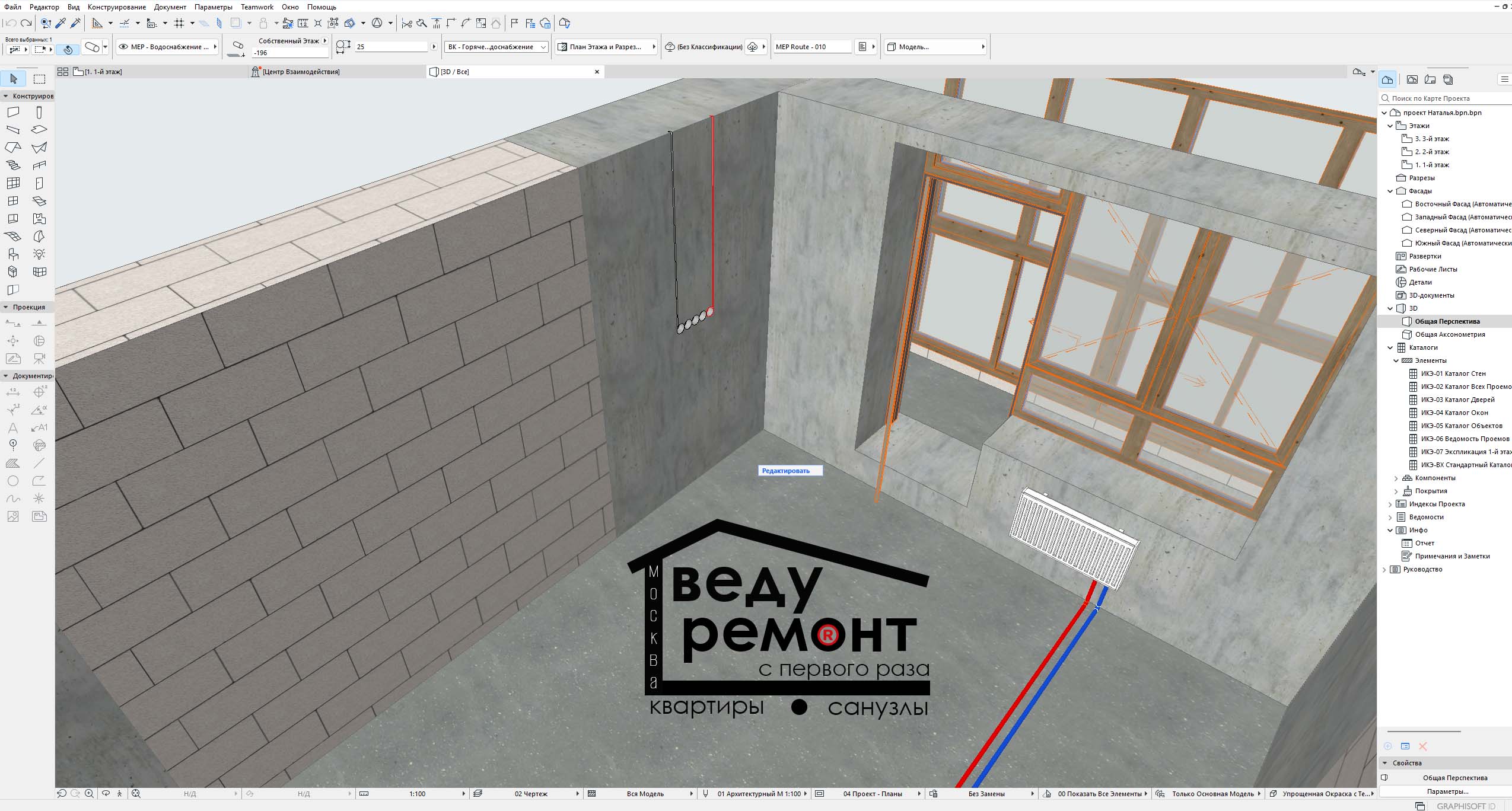Activate the Inject Parameters syringe
1512x811 pixels.
coord(75,23)
